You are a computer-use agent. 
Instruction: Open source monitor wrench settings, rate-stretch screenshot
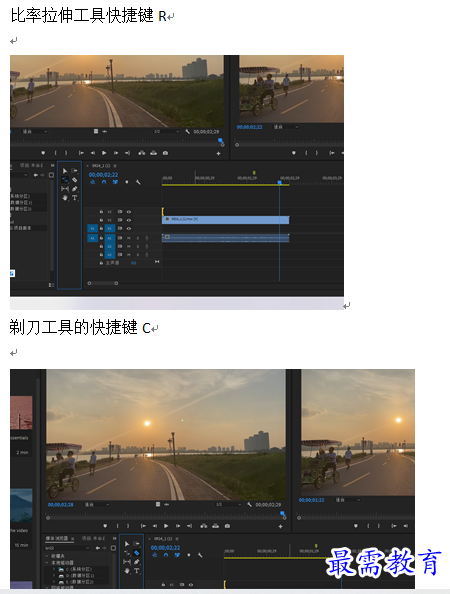click(188, 131)
